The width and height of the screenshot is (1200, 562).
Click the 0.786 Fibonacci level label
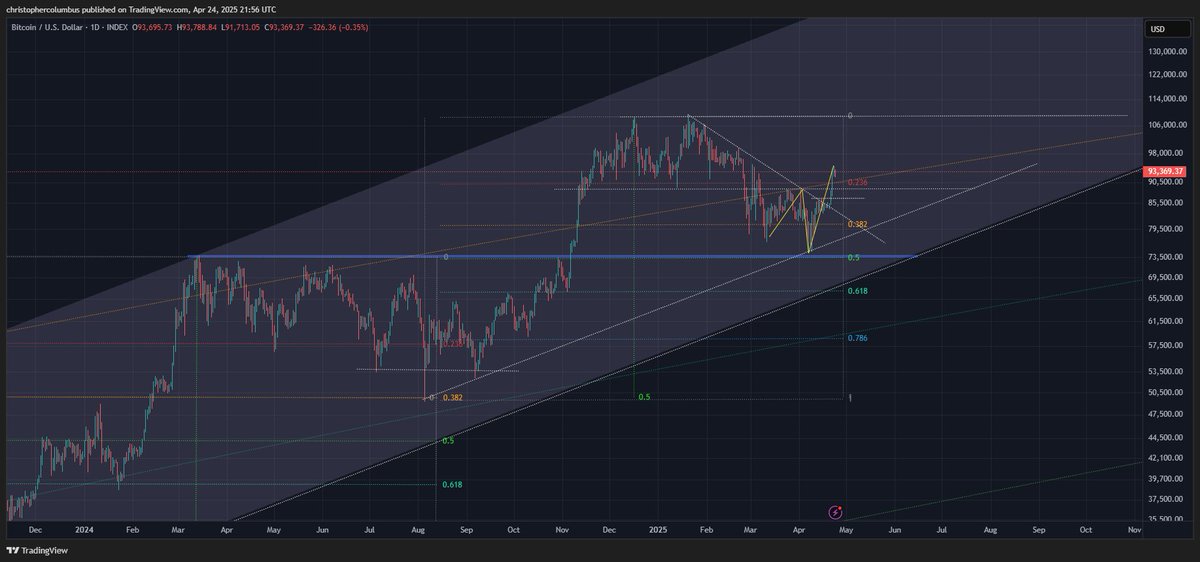tap(857, 339)
